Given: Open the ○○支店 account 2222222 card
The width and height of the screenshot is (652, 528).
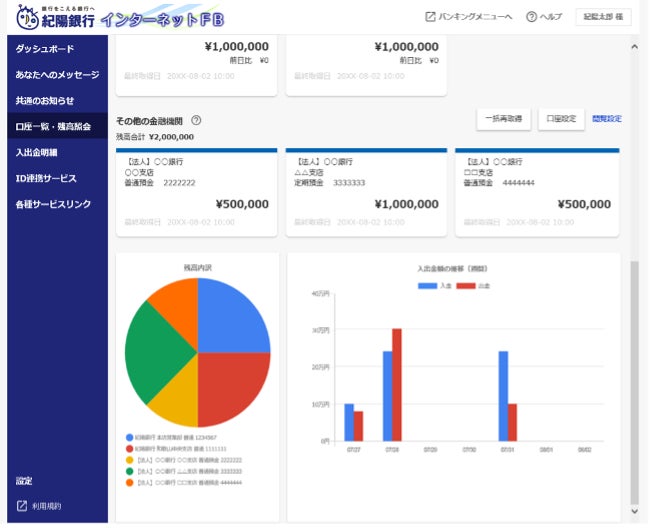Looking at the screenshot, I should 197,192.
